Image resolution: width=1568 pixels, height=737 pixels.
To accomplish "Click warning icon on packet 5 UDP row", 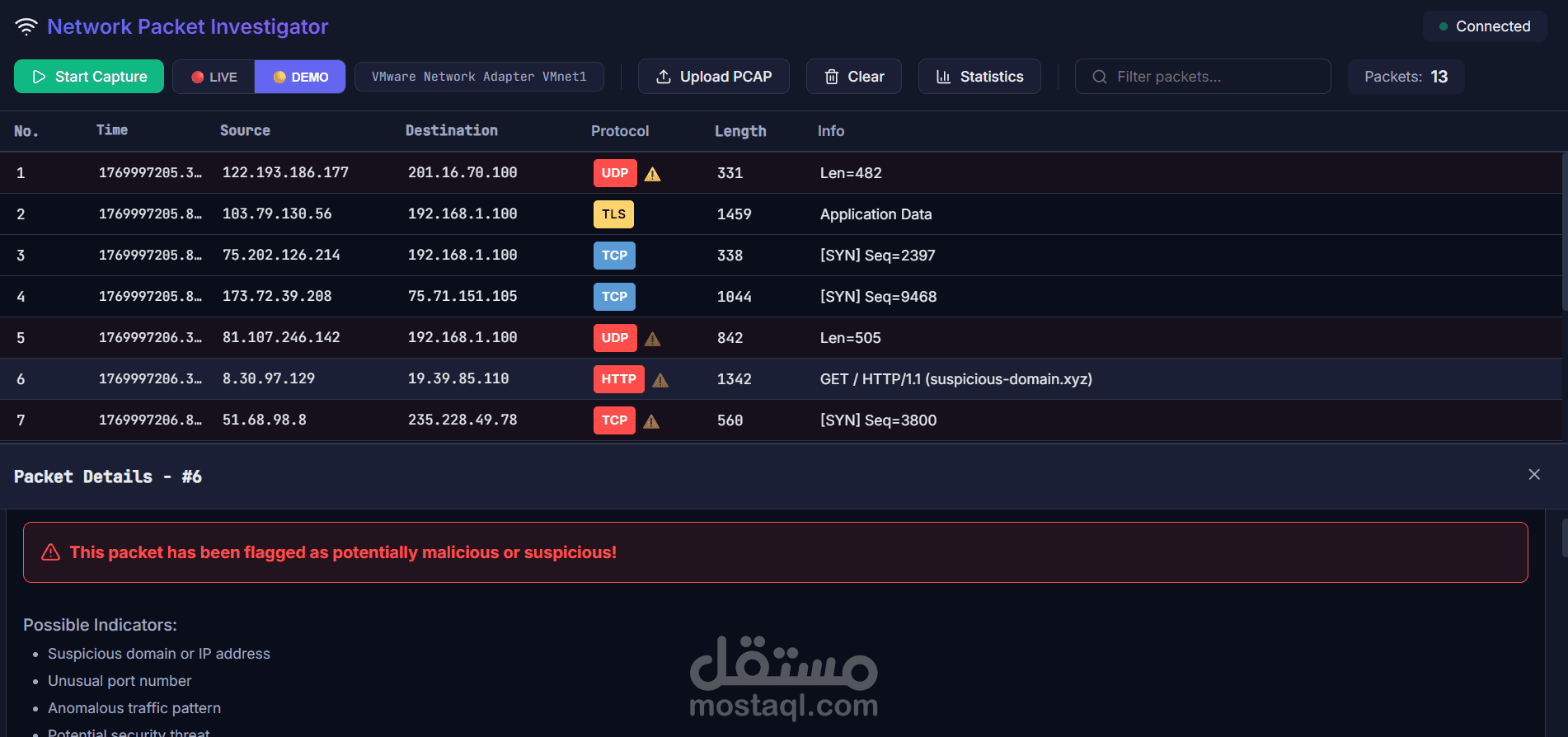I will coord(653,339).
